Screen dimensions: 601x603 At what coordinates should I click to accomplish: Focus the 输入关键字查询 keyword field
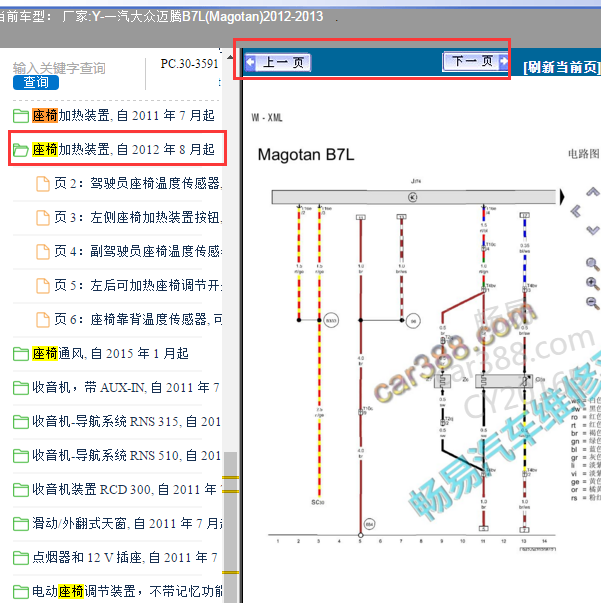tap(59, 68)
